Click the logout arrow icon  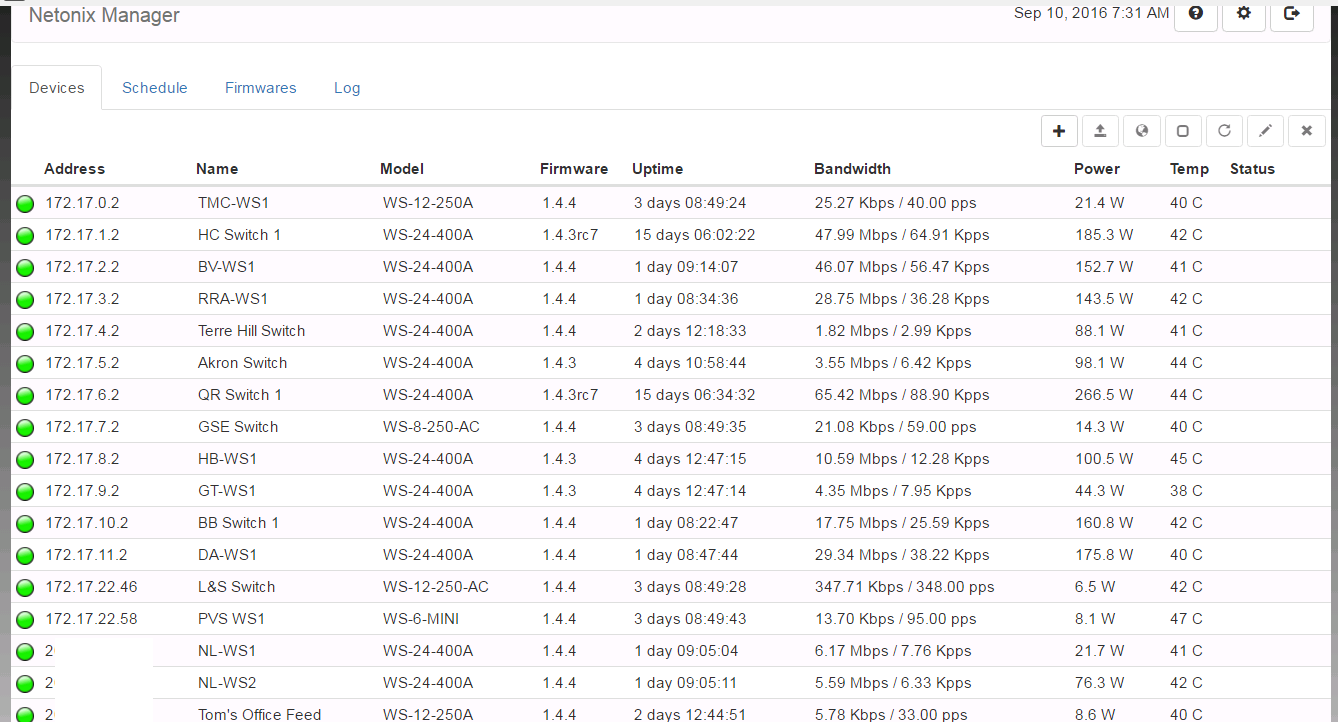pos(1292,14)
